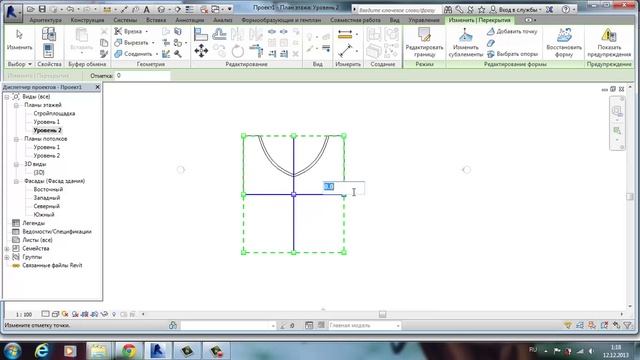Click the Move tool with four arrows
This screenshot has width=640, height=360.
(201, 51)
